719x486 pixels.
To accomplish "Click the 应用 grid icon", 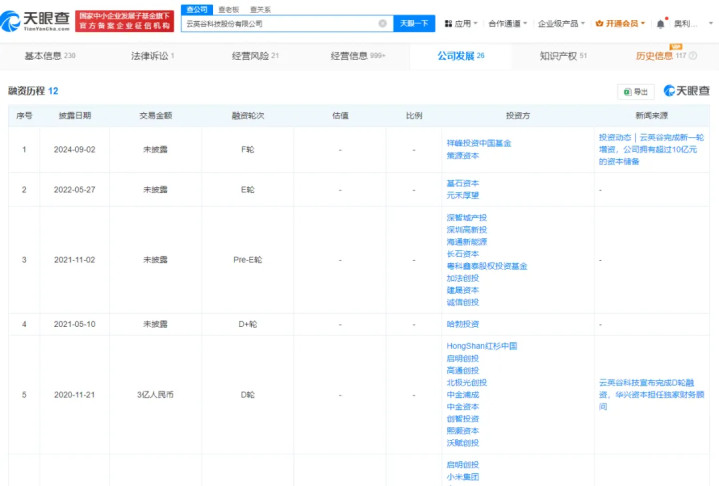I will coord(448,23).
